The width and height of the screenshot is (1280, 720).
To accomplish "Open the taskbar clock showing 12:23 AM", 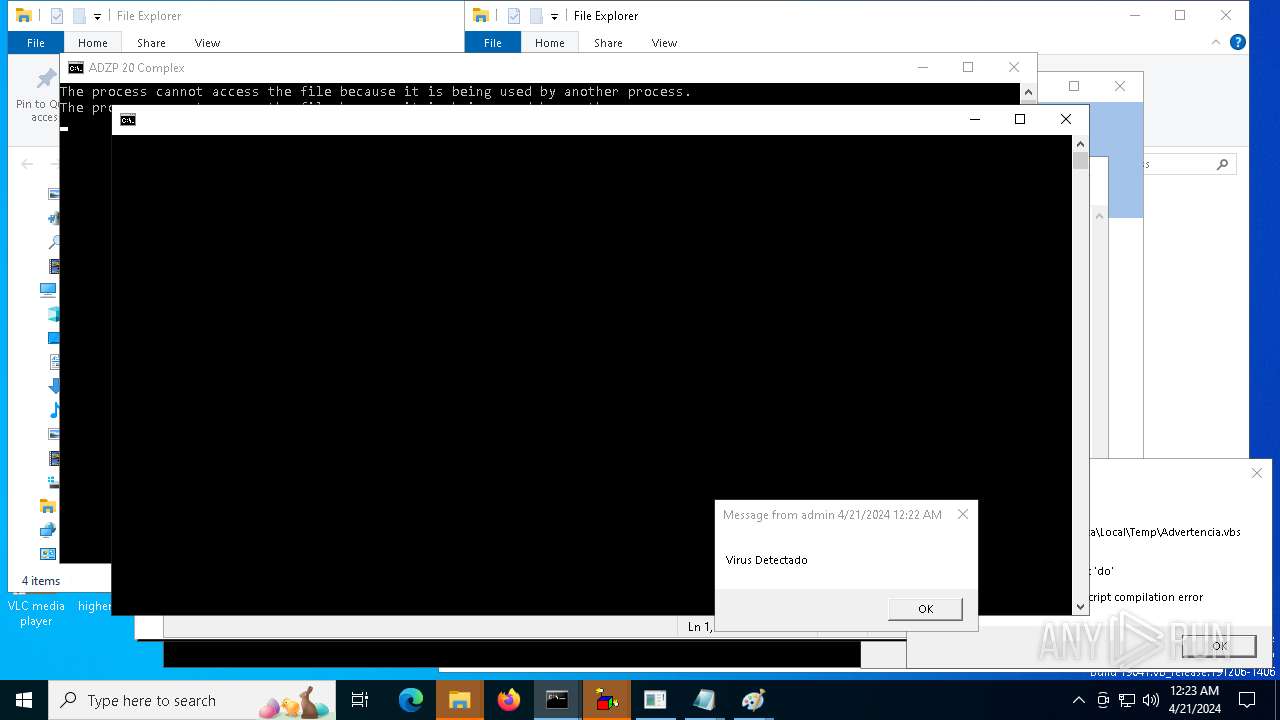I will pos(1194,700).
